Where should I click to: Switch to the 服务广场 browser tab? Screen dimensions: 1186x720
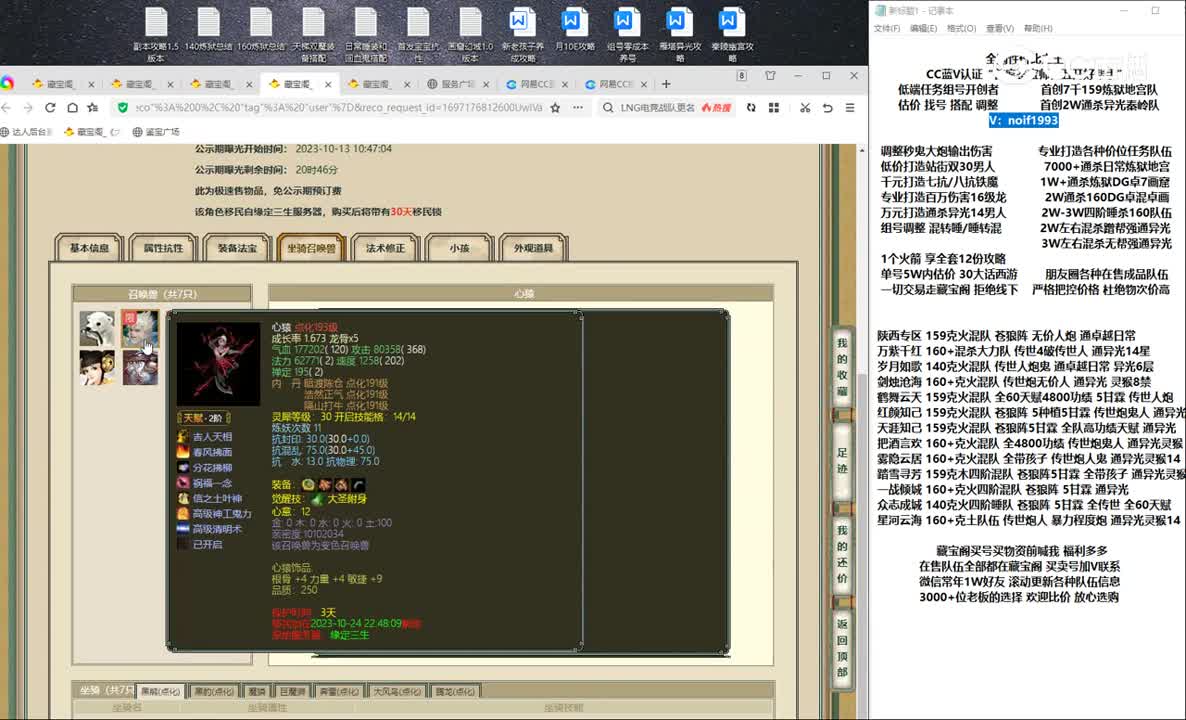tap(456, 84)
